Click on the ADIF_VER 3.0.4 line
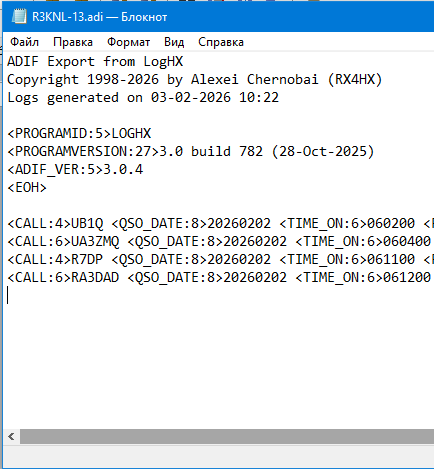Screen dimensions: 434x469 (75, 170)
